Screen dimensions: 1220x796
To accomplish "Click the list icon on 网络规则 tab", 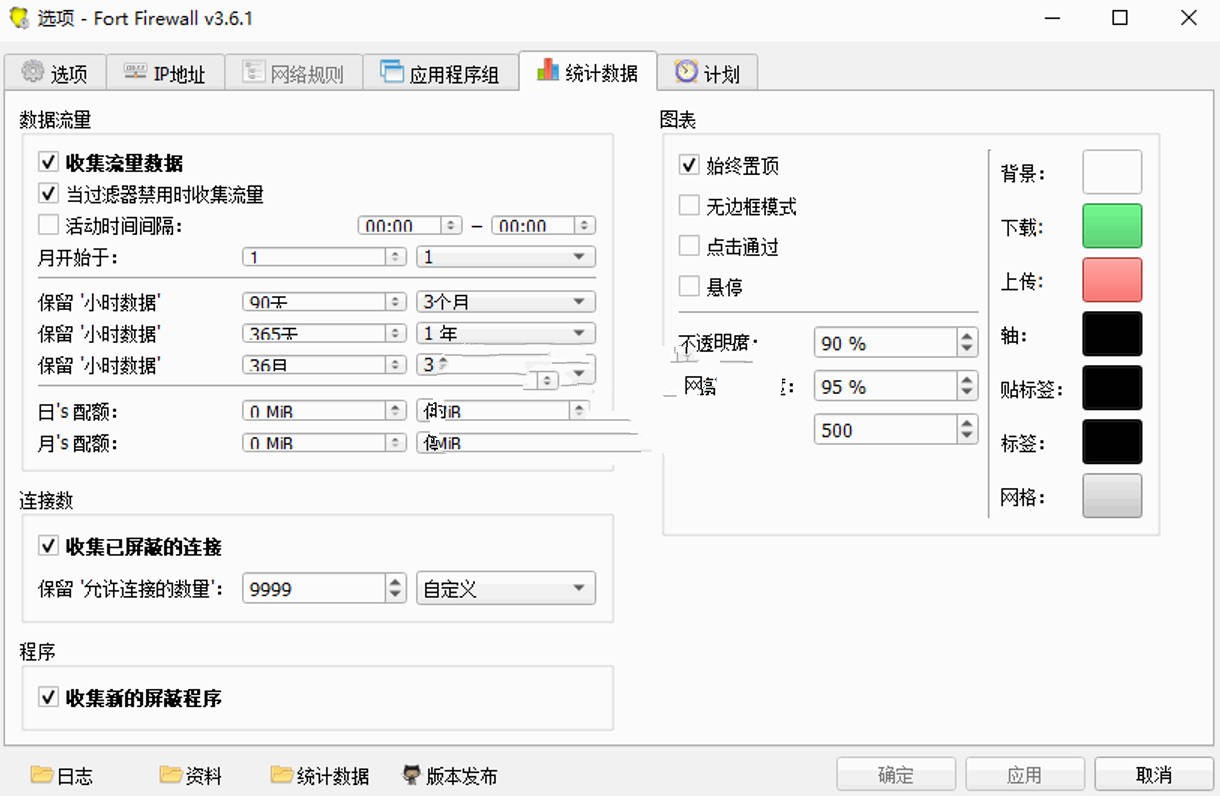I will coord(253,72).
